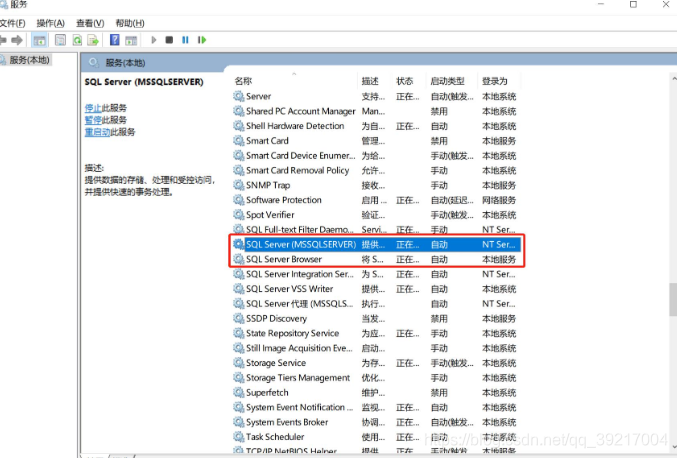Viewport: 677px width, 458px height.
Task: Click 自动 startup type of SQL Server Browser
Action: pyautogui.click(x=439, y=259)
